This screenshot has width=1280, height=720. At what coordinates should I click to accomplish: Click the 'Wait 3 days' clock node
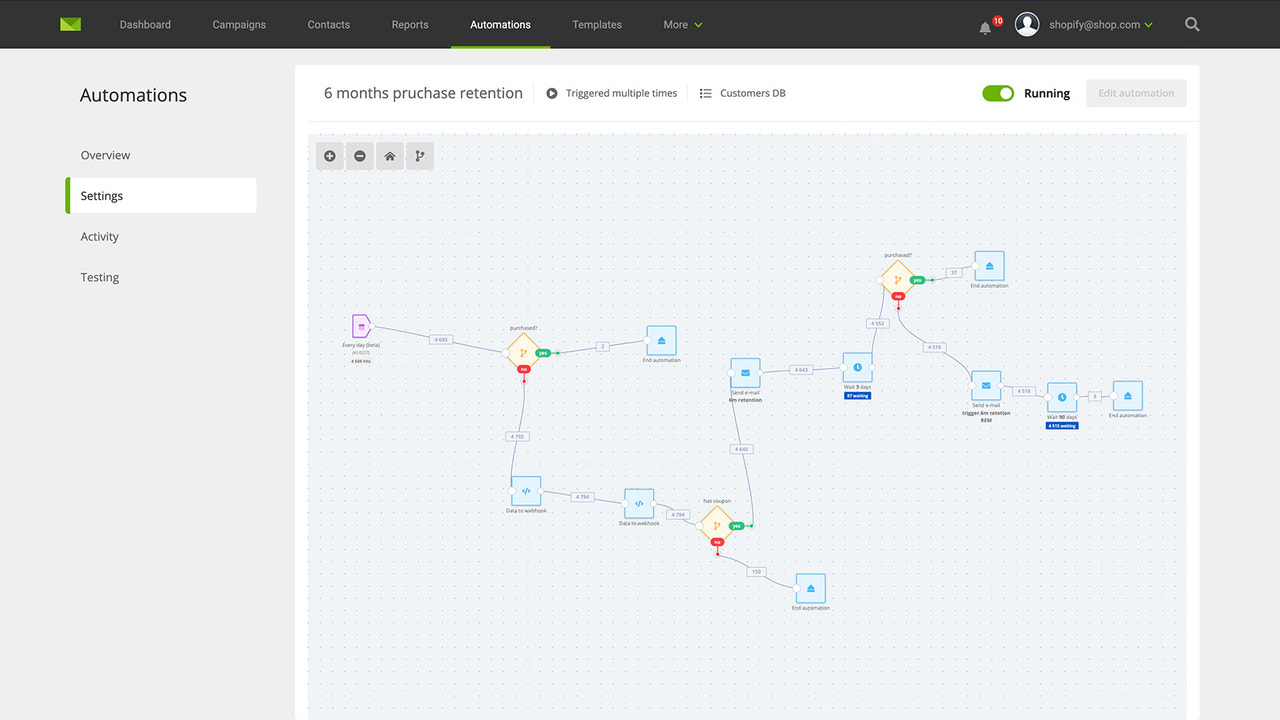click(857, 367)
